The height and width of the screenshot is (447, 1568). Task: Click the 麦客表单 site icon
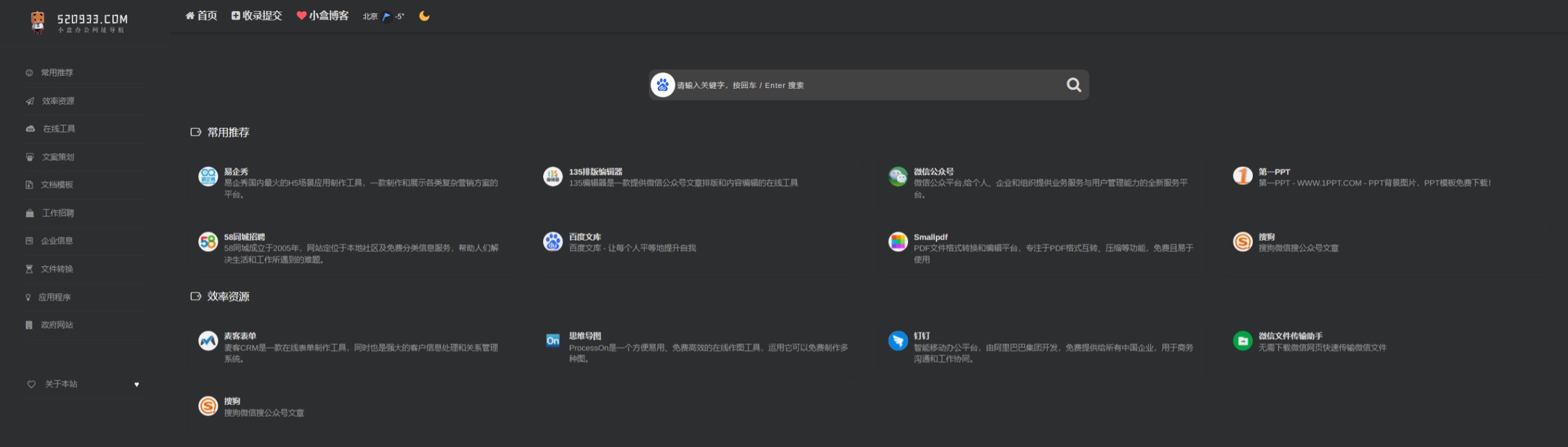click(208, 340)
